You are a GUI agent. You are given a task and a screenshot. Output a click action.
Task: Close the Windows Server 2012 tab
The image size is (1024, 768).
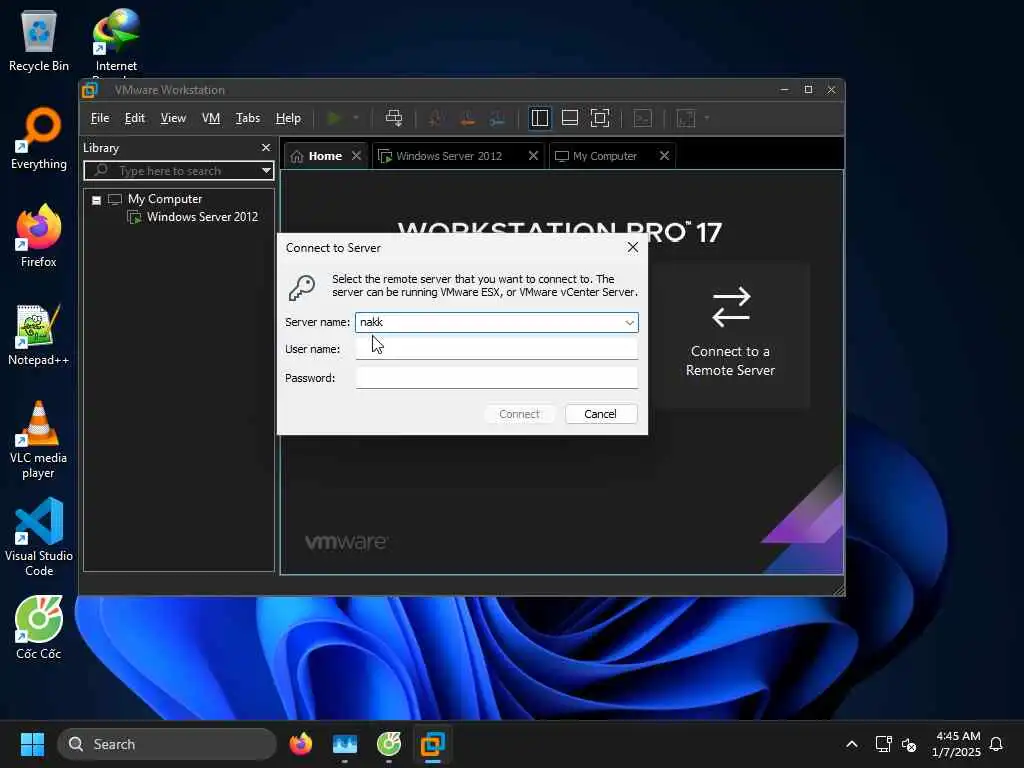tap(533, 155)
